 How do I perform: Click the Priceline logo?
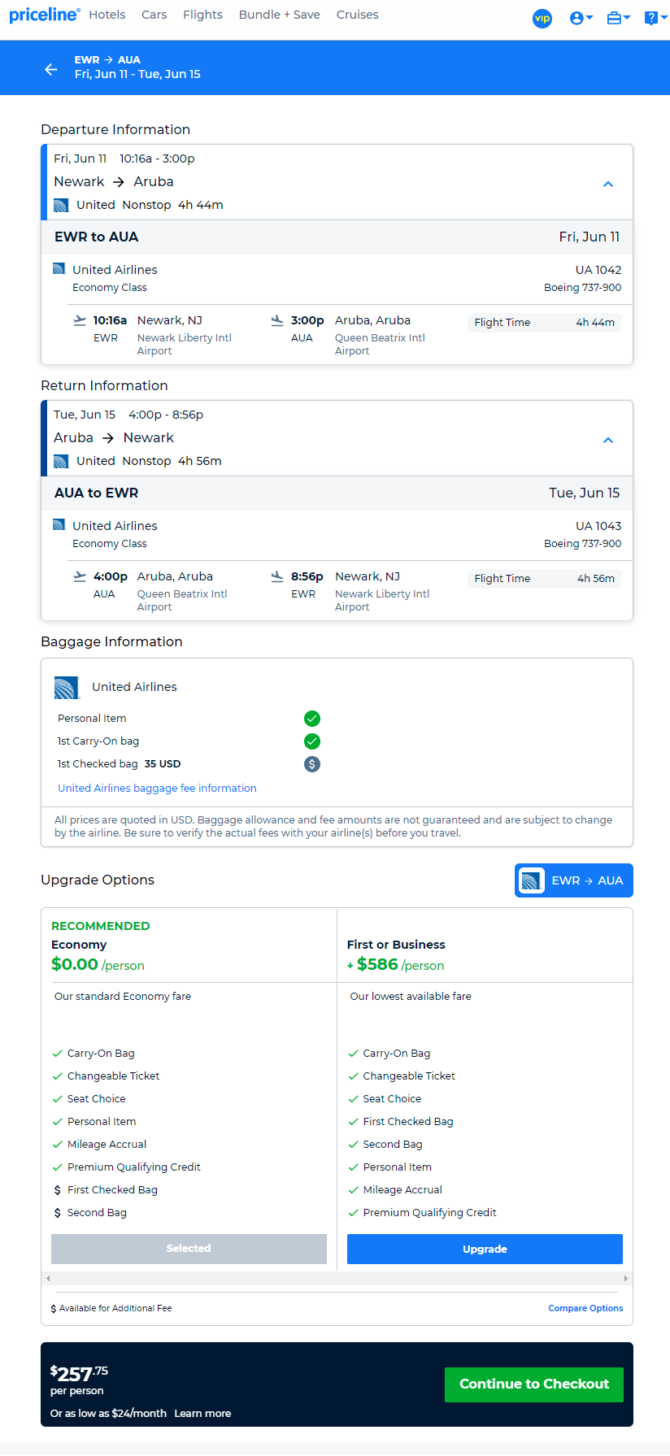pos(45,16)
